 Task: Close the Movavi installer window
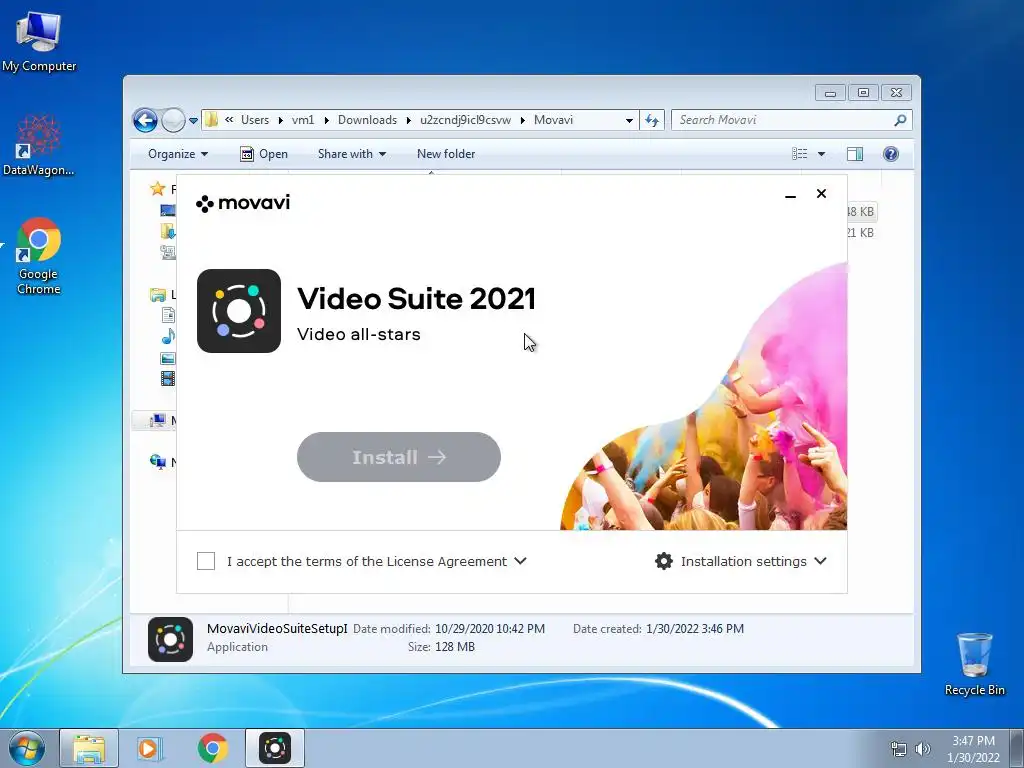[x=822, y=193]
